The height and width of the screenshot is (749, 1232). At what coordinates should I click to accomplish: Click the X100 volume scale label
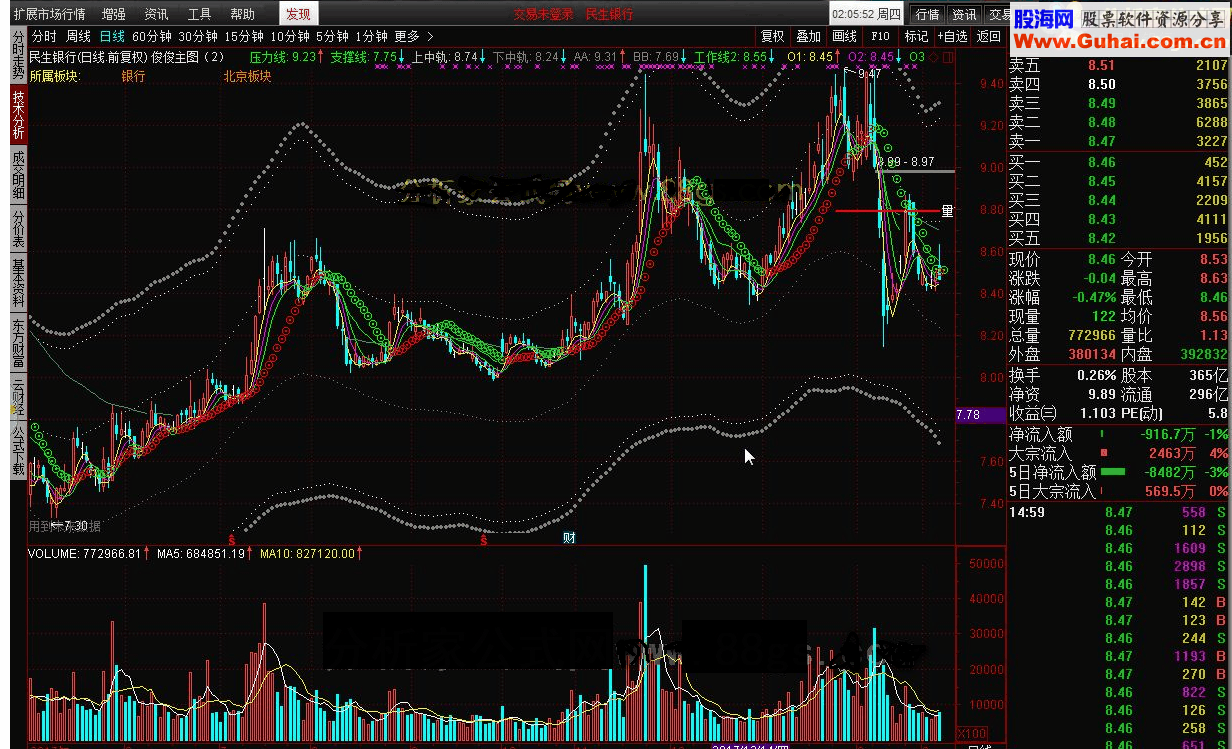coord(971,732)
